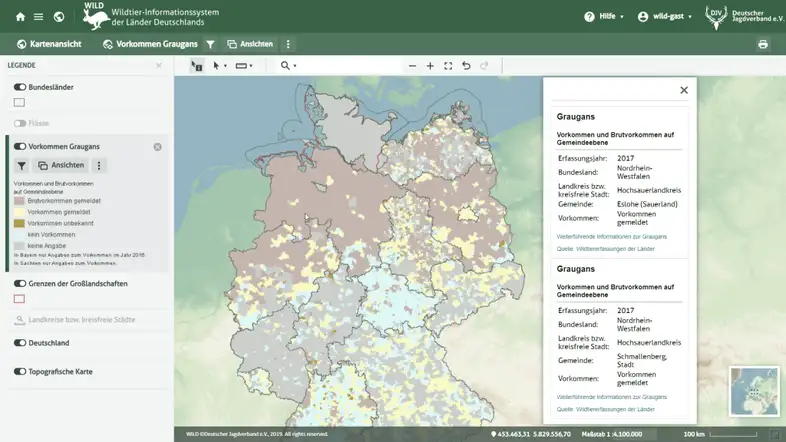Turn off the Topografische Karte layer
786x442 pixels.
point(20,372)
